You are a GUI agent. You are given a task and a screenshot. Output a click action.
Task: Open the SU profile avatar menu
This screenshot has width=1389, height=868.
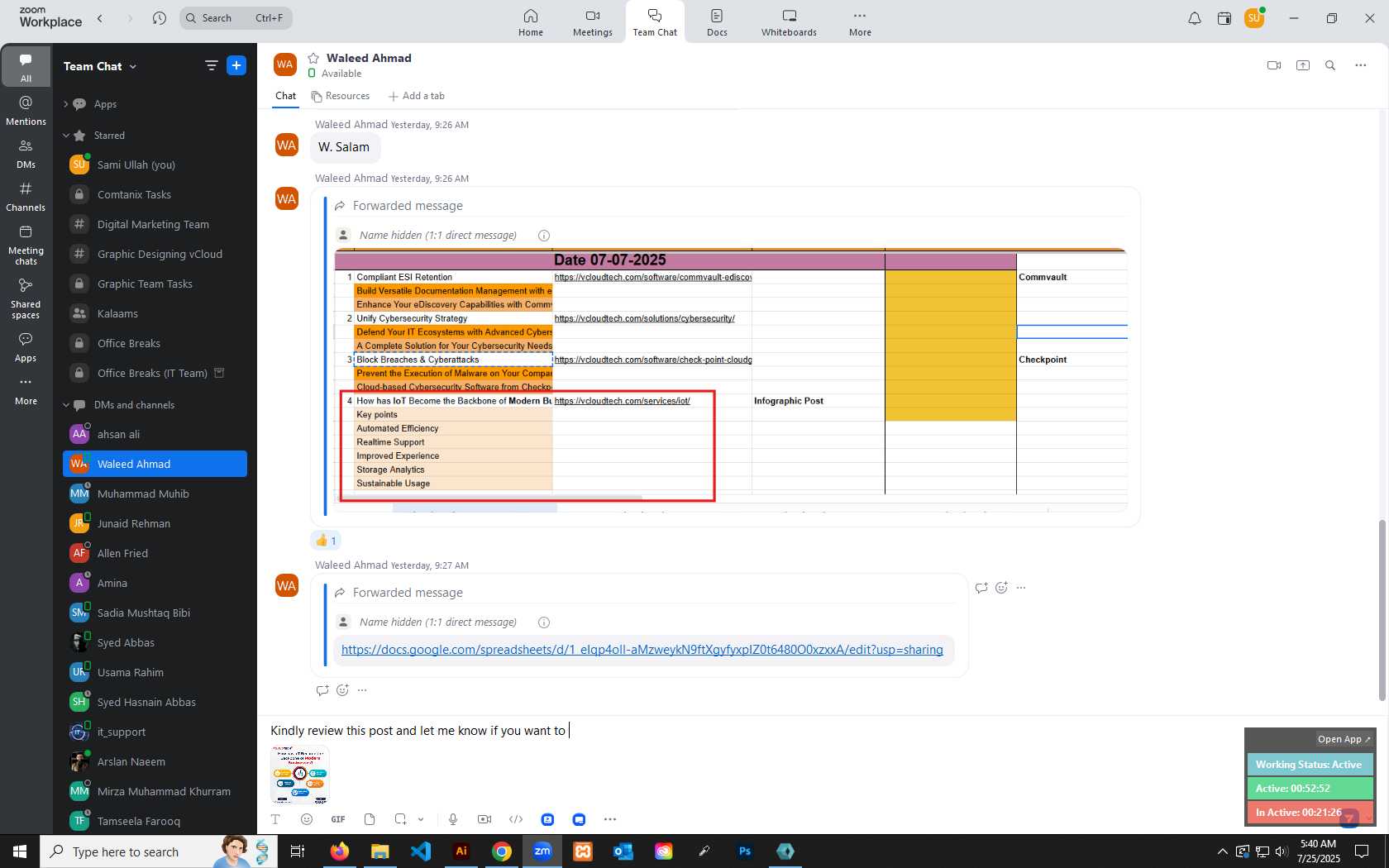(1254, 18)
